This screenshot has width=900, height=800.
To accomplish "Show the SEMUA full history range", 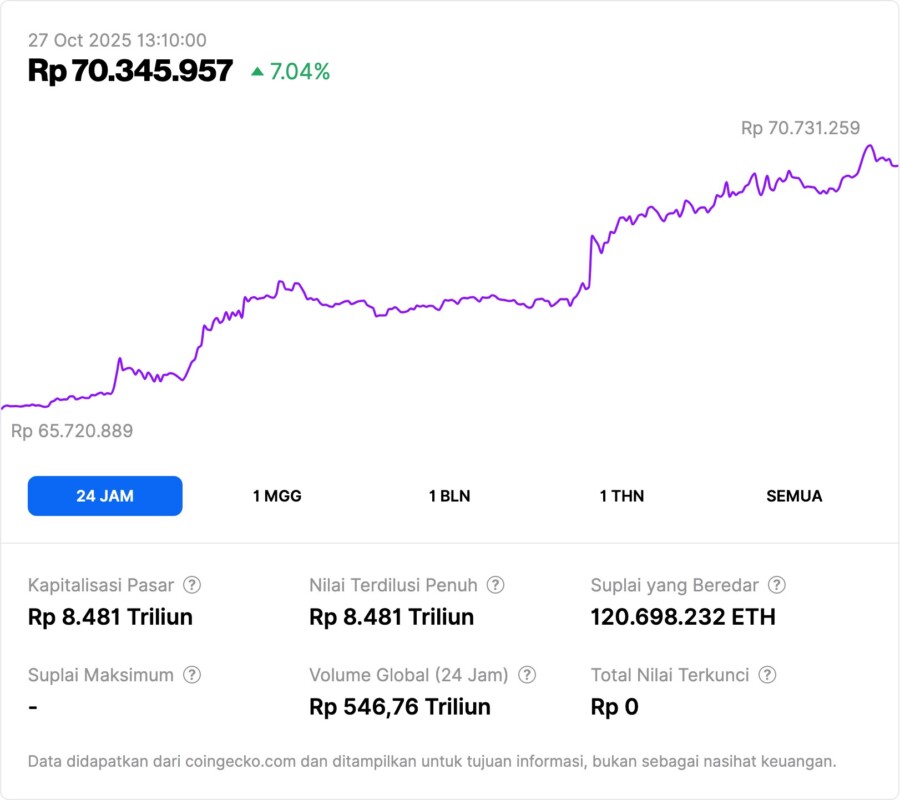I will (x=794, y=496).
